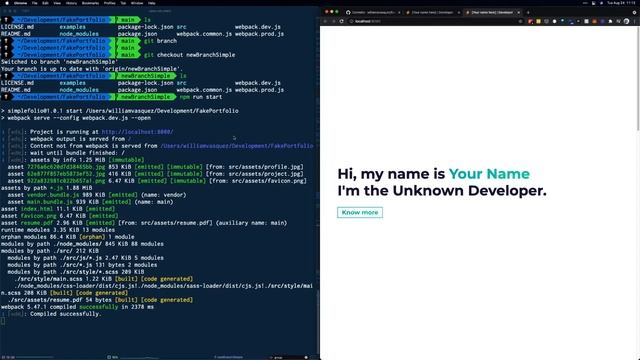Open the Extensions puzzle icon
The height and width of the screenshot is (360, 640).
[611, 21]
